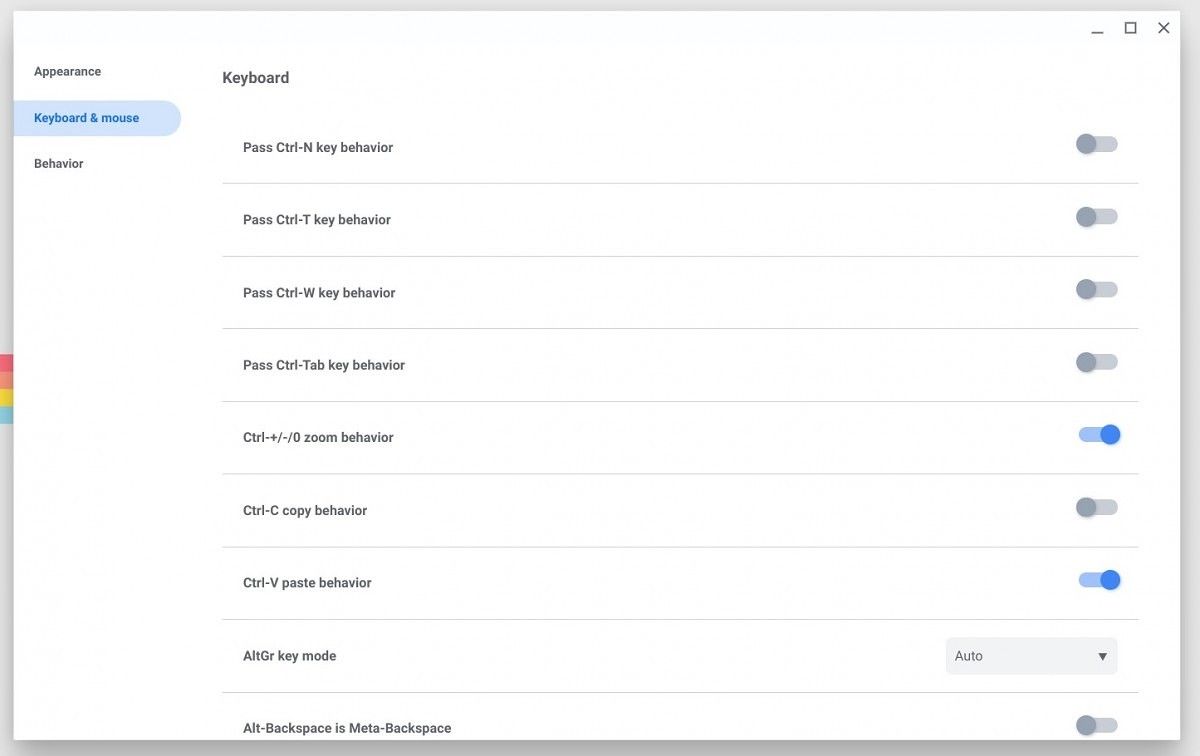Click the "Pass Ctrl-T key behavior" label

pyautogui.click(x=317, y=220)
